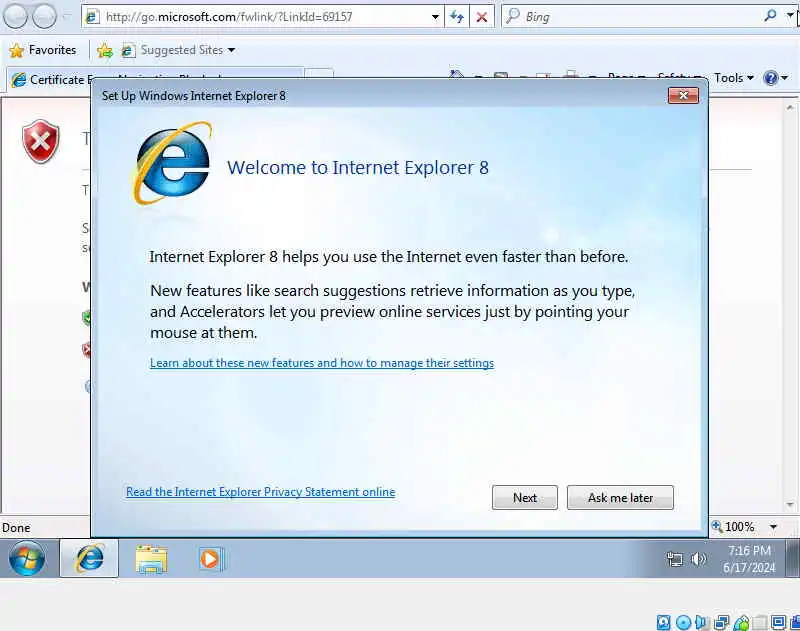Expand the Suggested Sites dropdown
Image resolution: width=800 pixels, height=631 pixels.
coord(232,50)
